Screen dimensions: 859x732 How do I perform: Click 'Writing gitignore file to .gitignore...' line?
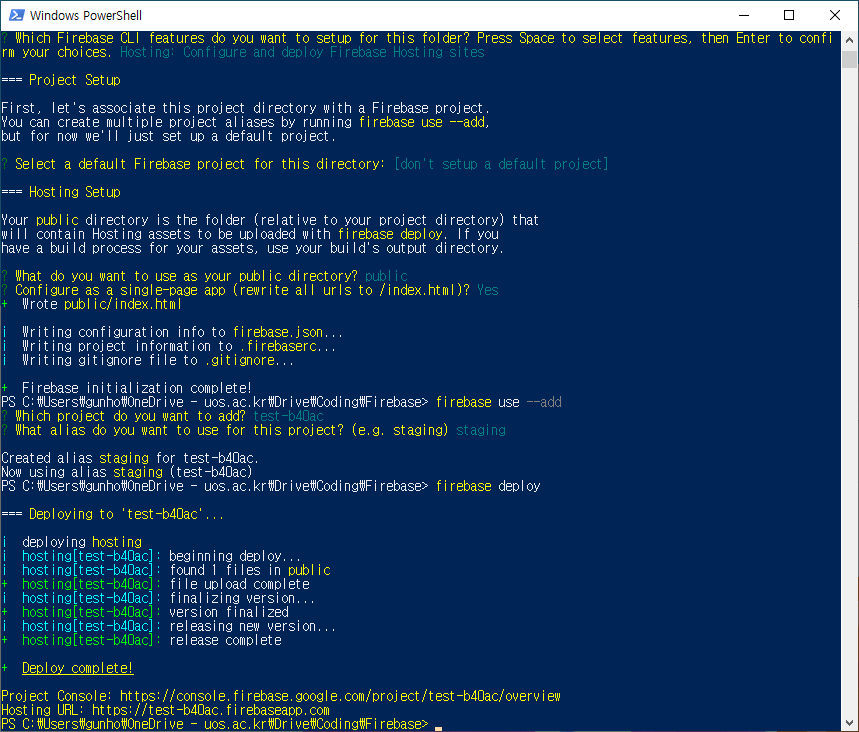click(x=158, y=360)
